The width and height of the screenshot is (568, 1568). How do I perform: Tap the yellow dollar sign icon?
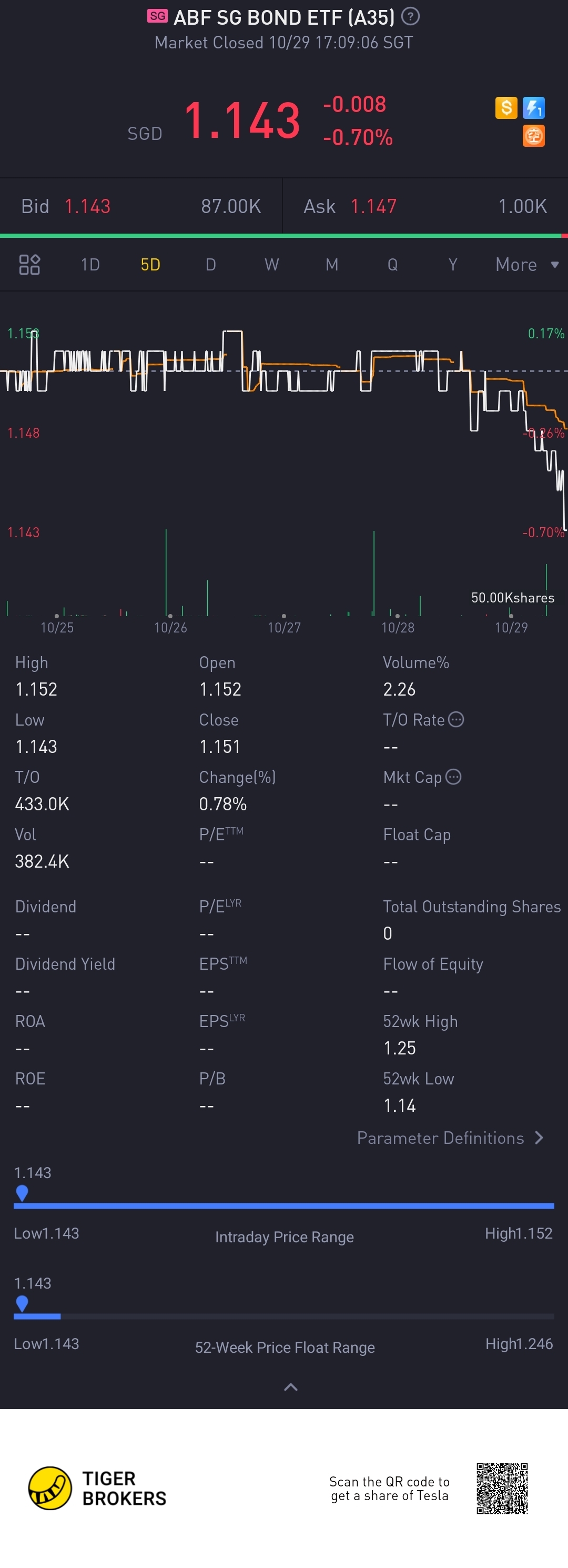[506, 108]
